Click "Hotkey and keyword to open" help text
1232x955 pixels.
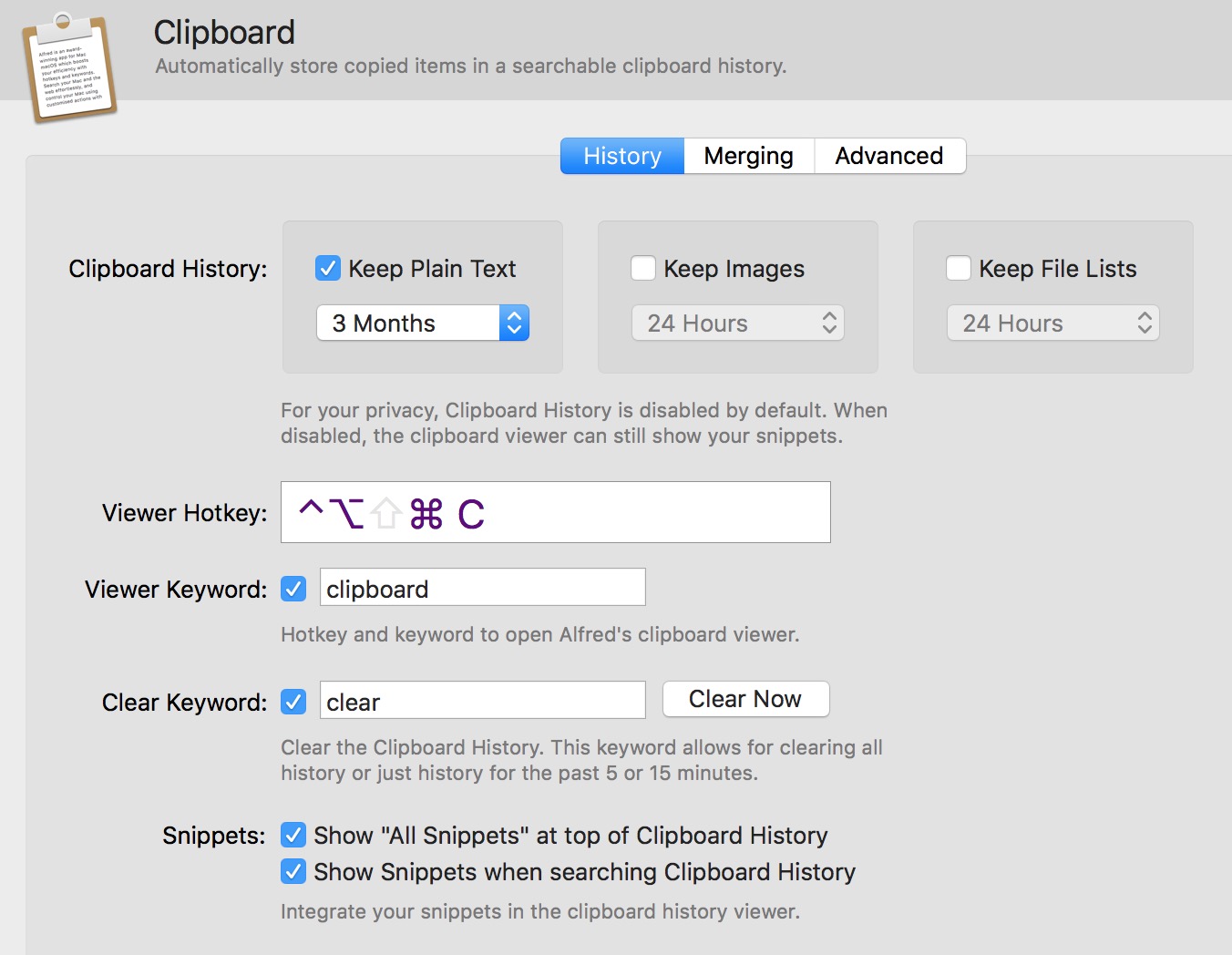pos(540,634)
